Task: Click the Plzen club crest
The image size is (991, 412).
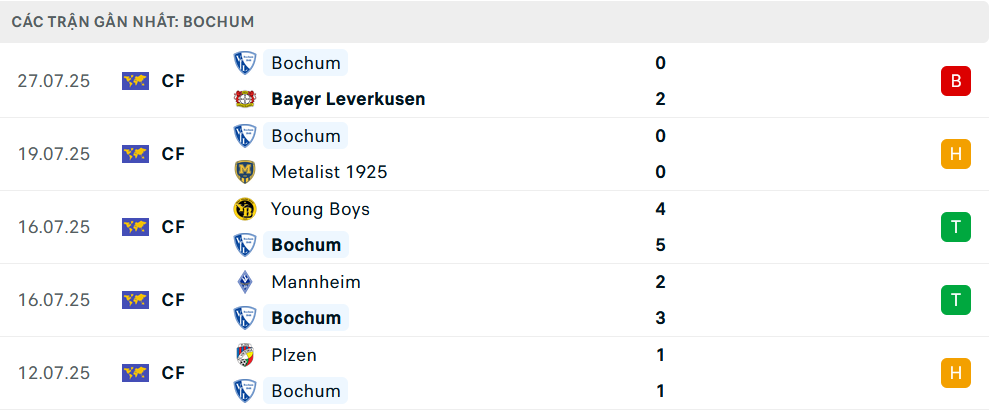Action: pos(245,355)
